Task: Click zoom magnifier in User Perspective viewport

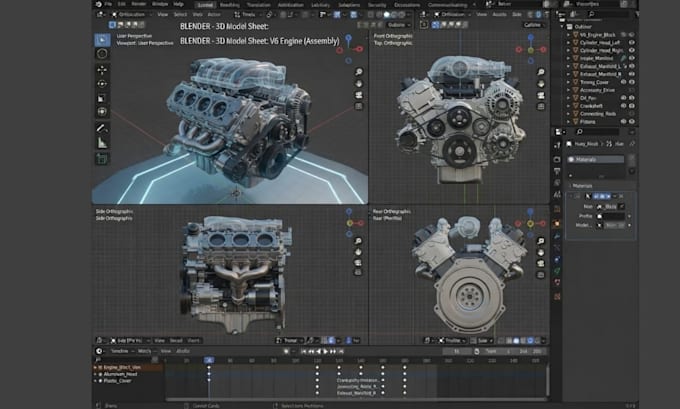Action: click(359, 72)
